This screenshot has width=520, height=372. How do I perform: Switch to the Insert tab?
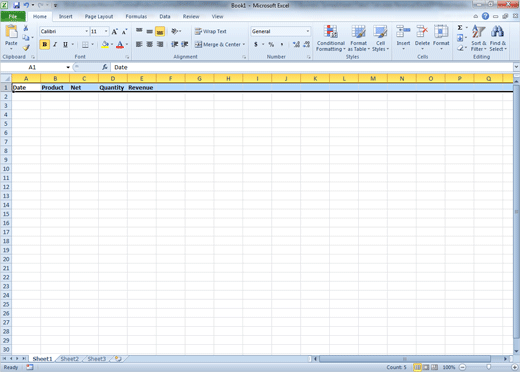(66, 16)
